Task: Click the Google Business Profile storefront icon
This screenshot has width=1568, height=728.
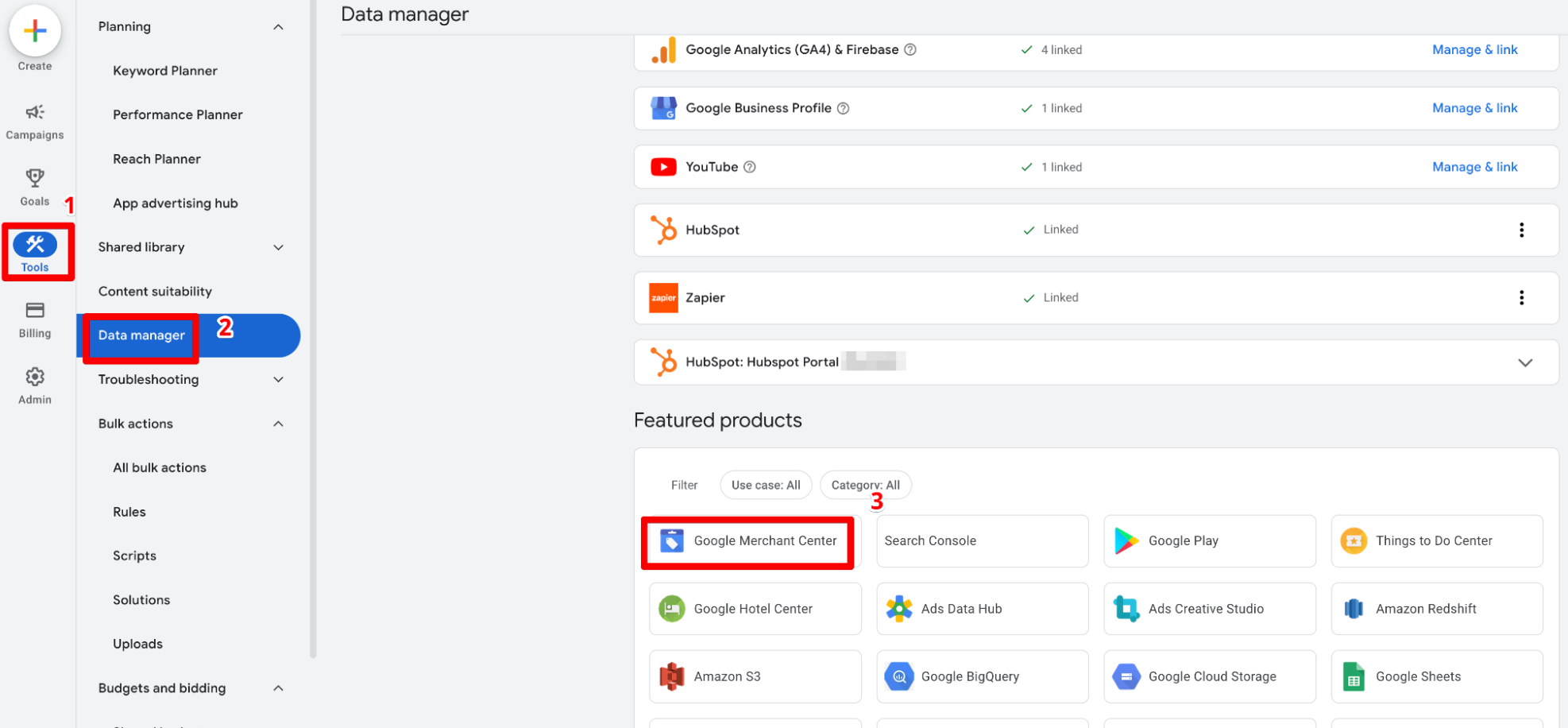Action: [x=663, y=108]
